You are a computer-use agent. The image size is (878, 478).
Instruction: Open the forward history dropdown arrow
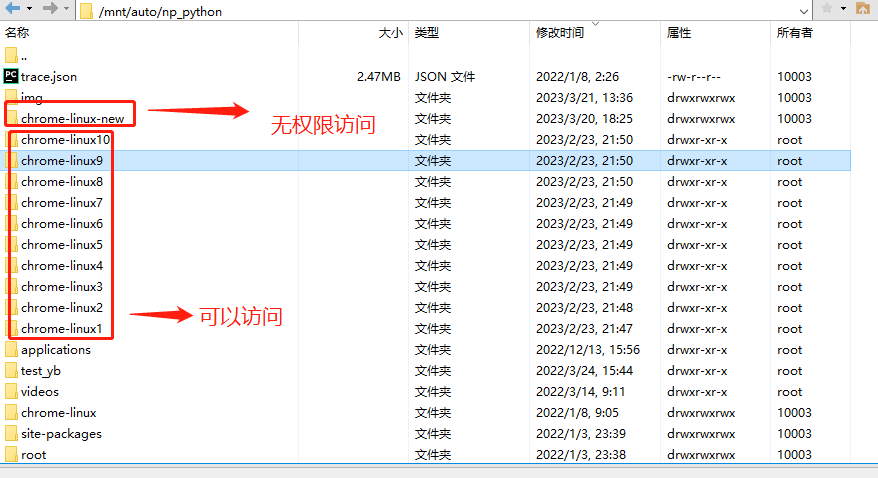[x=67, y=9]
